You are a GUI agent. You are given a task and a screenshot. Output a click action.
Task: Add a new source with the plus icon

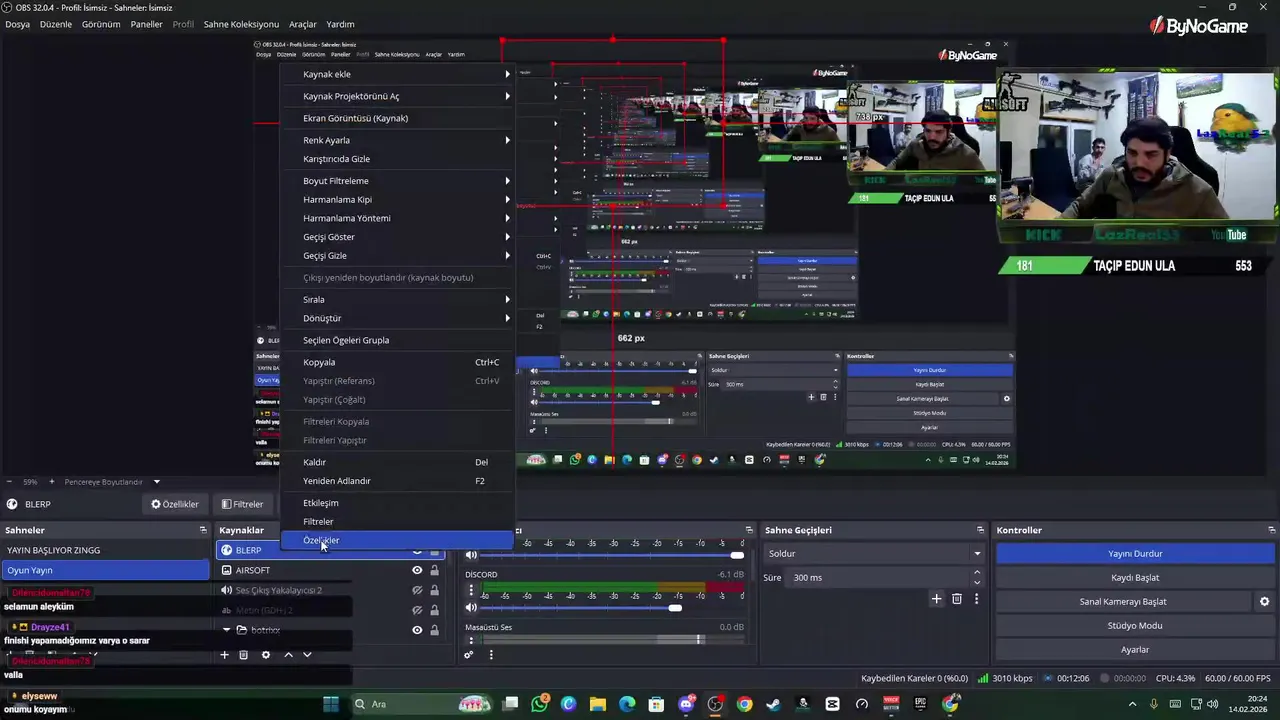coord(224,655)
